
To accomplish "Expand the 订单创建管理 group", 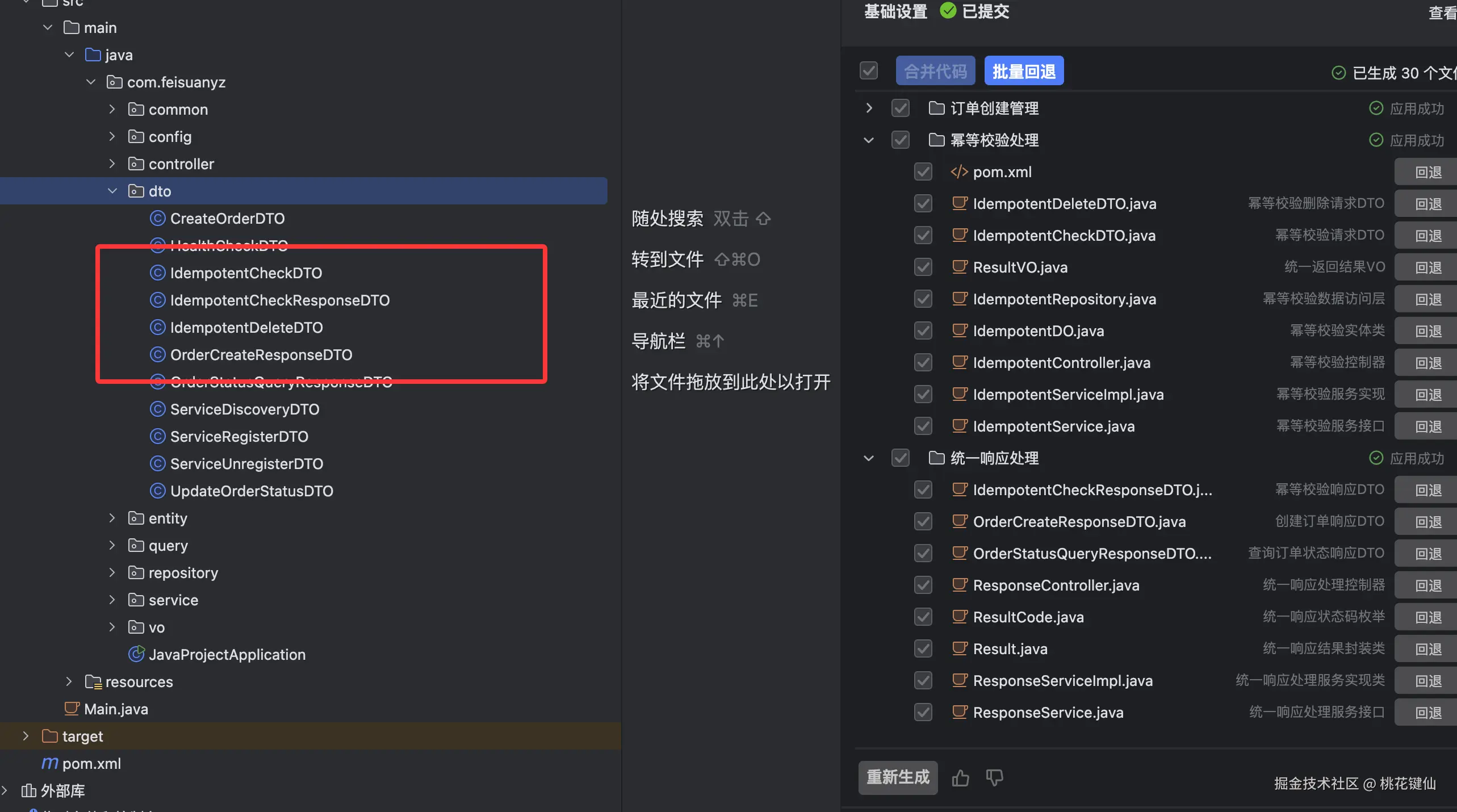I will pyautogui.click(x=869, y=108).
